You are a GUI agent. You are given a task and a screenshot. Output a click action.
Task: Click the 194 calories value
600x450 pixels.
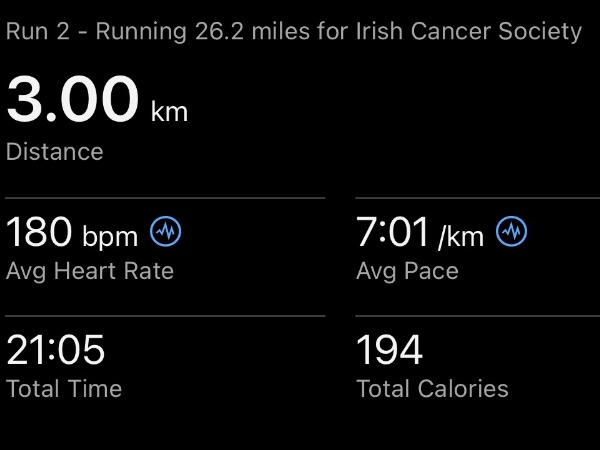(x=390, y=351)
